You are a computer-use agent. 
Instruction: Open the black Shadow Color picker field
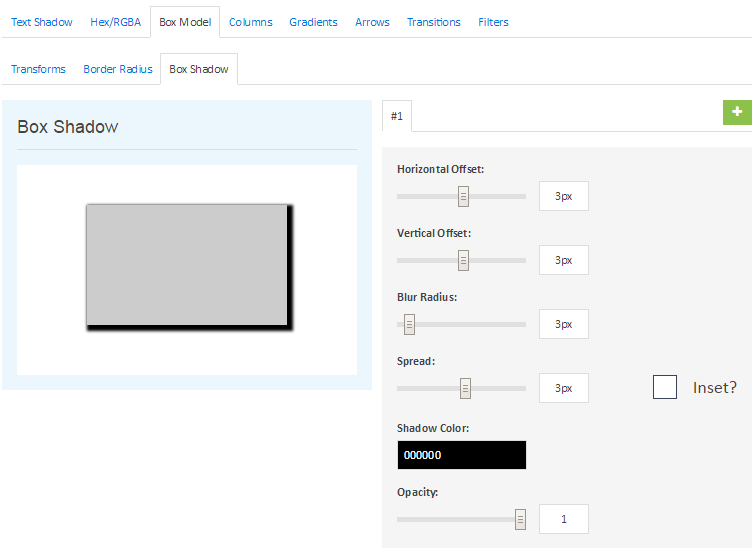(462, 455)
